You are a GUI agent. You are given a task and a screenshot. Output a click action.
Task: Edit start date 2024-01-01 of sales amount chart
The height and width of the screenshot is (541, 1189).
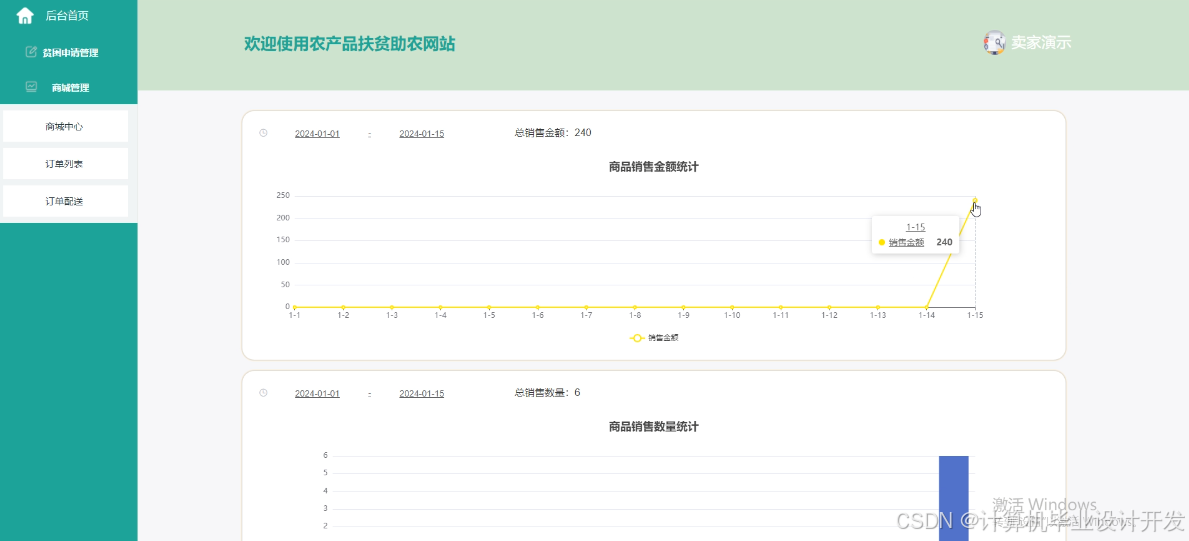317,134
